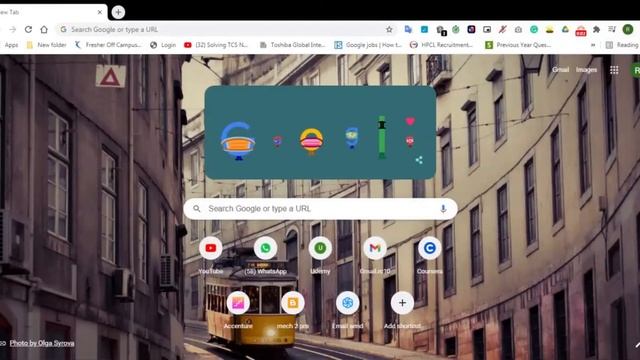
Task: Start voice search with microphone
Action: pyautogui.click(x=443, y=209)
